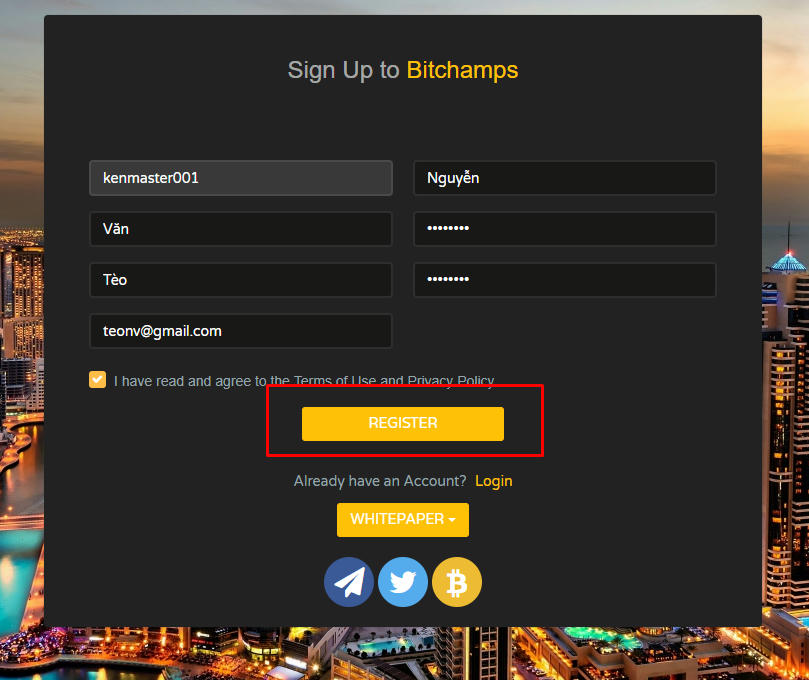
Task: Click into the field containing Tèo
Action: point(241,280)
